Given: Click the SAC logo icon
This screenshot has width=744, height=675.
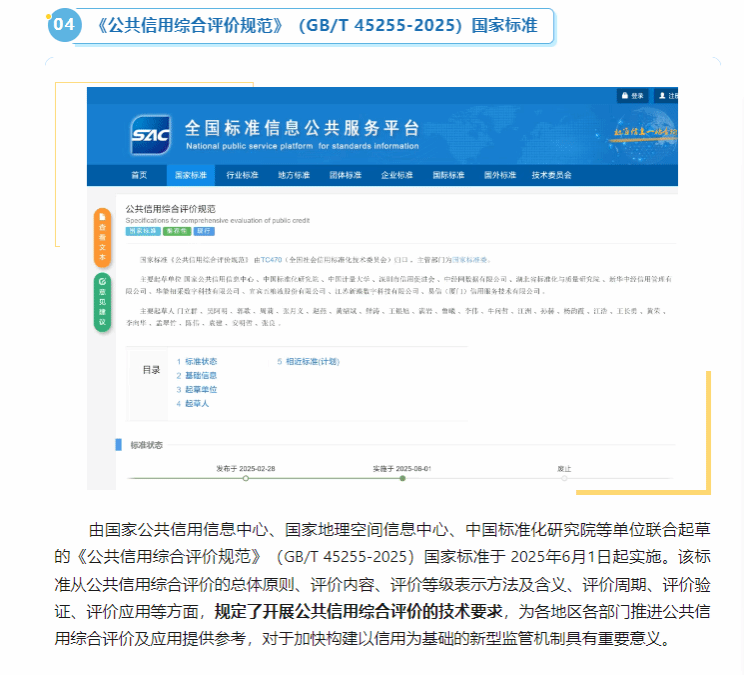Looking at the screenshot, I should [x=150, y=134].
